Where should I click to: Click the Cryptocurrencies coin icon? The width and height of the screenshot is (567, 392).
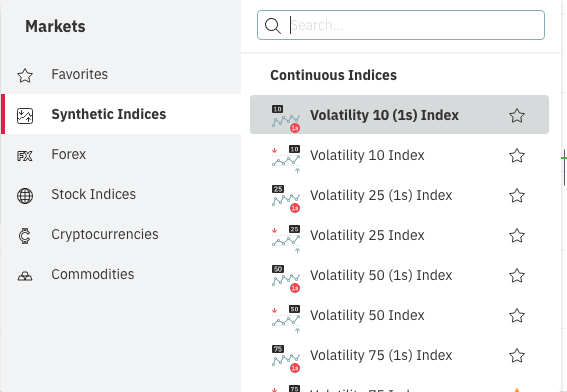(x=25, y=236)
